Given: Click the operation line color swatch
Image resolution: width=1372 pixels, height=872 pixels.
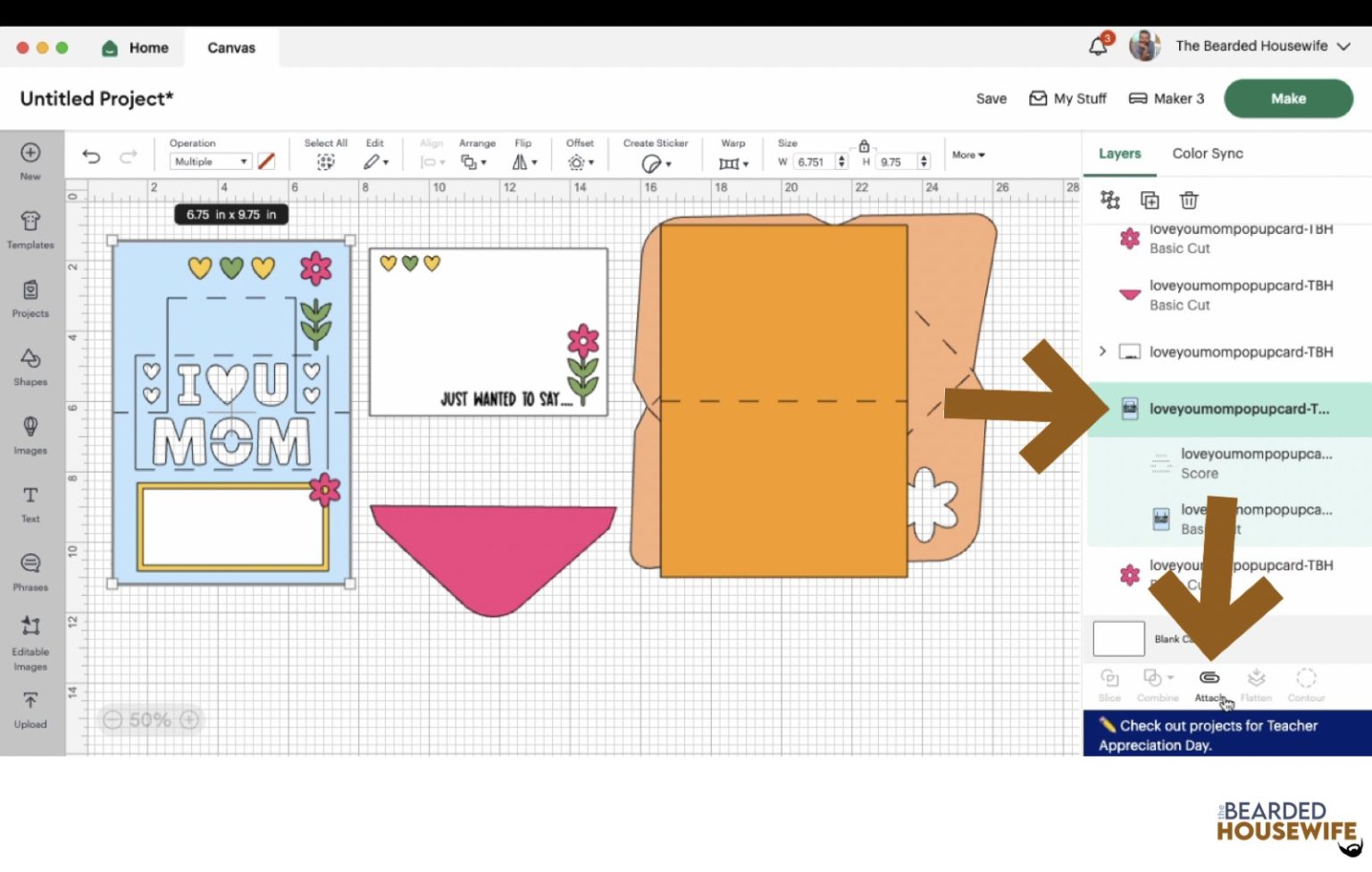Looking at the screenshot, I should (x=266, y=162).
